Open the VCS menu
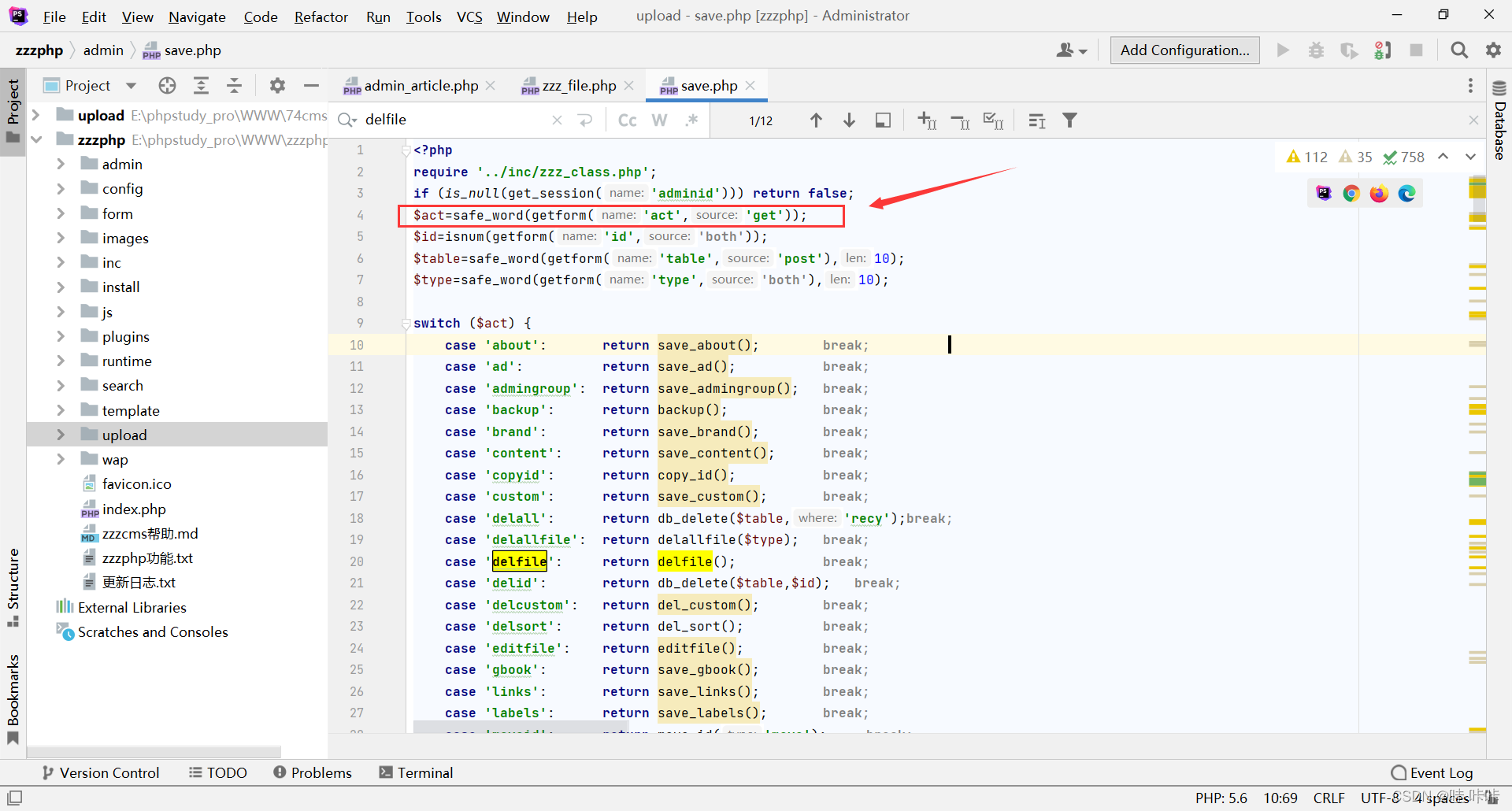This screenshot has width=1512, height=811. pos(469,17)
